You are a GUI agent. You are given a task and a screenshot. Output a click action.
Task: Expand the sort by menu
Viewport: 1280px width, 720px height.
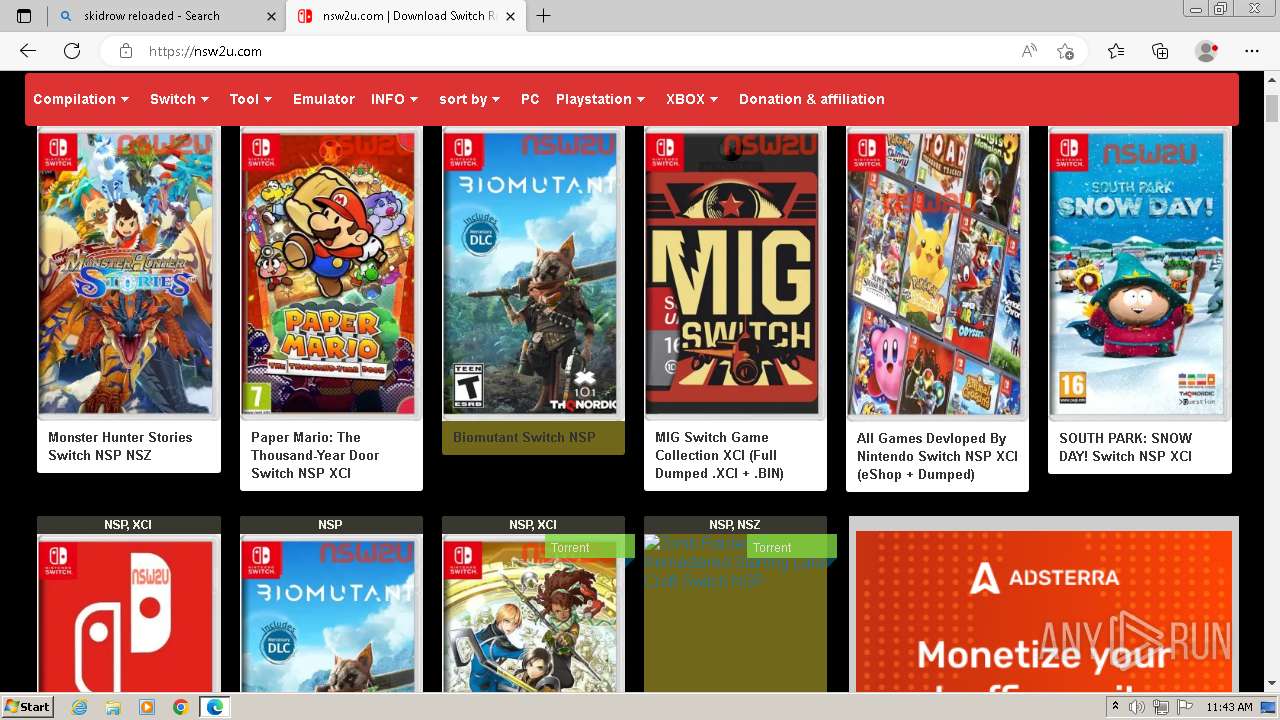click(469, 99)
